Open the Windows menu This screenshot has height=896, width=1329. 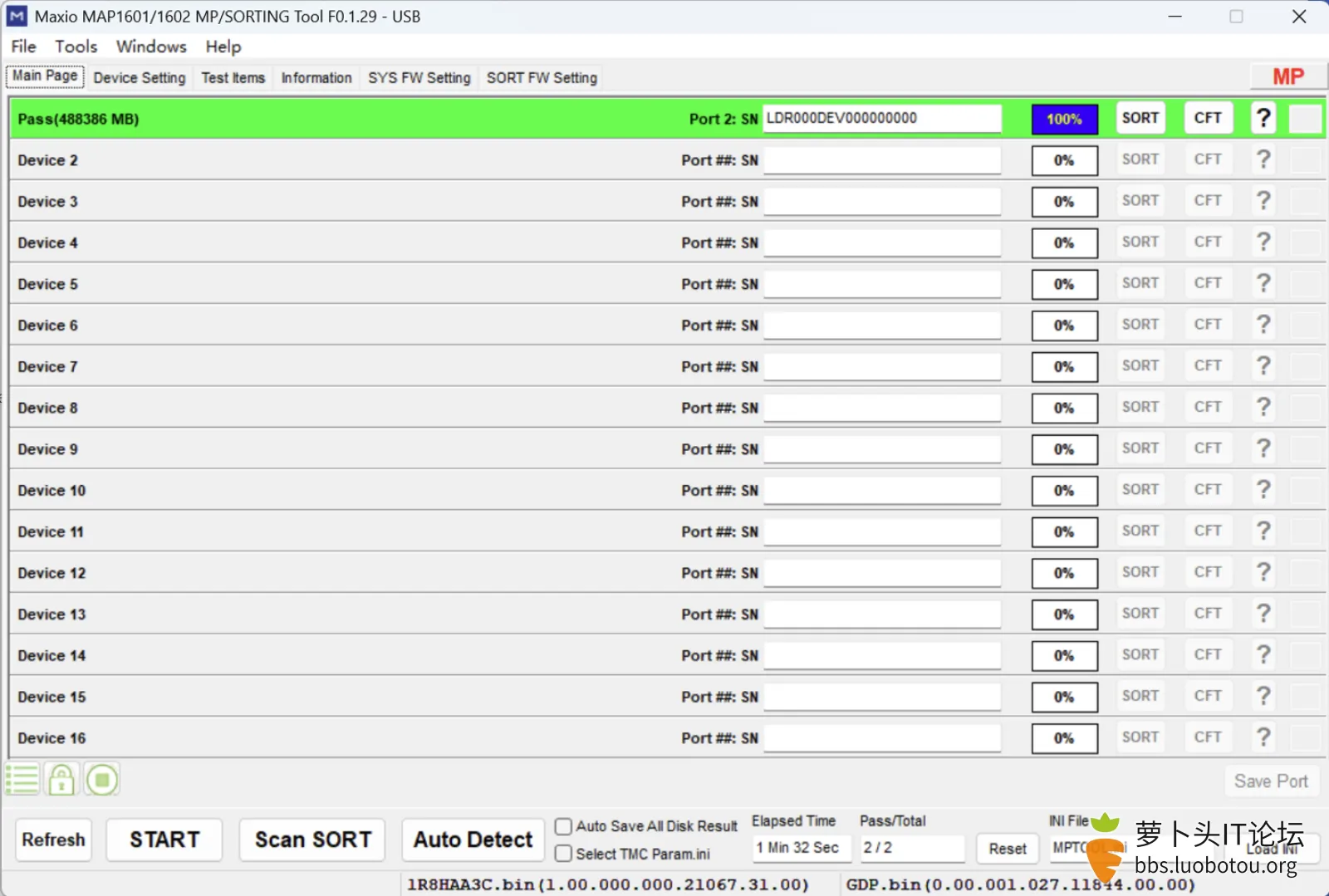click(151, 47)
